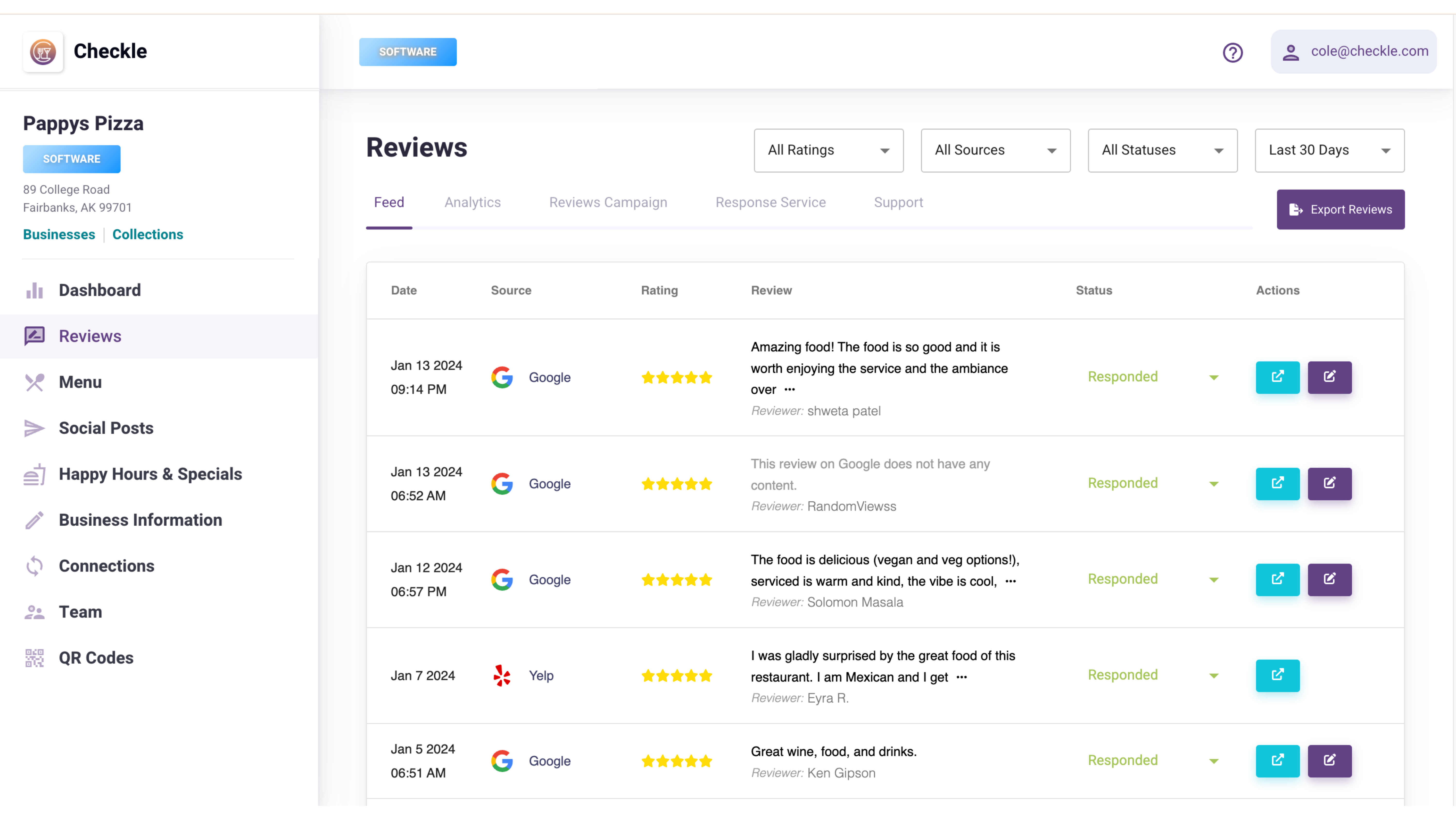Expand the truncated shweta patel review text
1456x819 pixels.
tap(790, 390)
